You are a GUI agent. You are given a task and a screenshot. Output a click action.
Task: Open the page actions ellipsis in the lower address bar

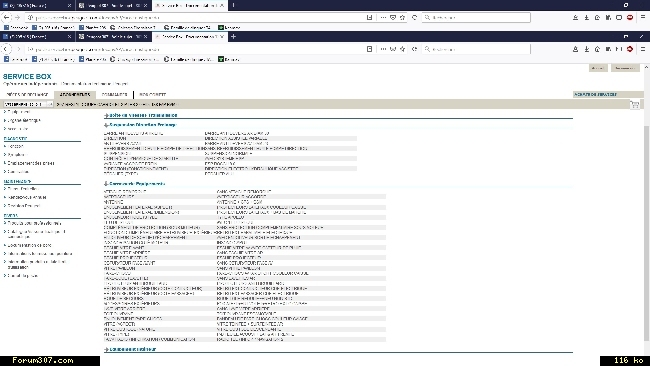383,49
